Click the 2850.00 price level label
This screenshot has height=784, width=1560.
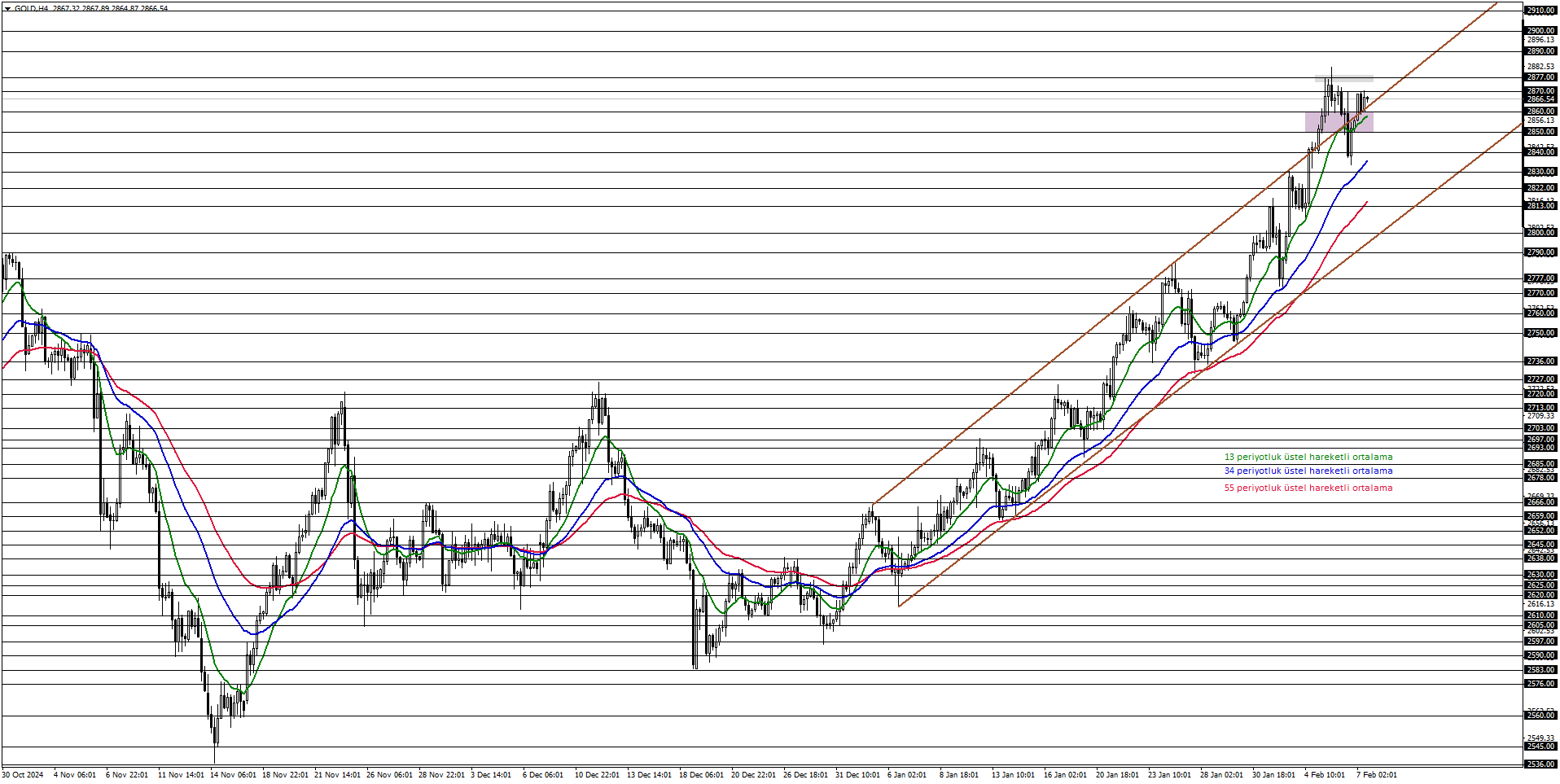coord(1540,132)
